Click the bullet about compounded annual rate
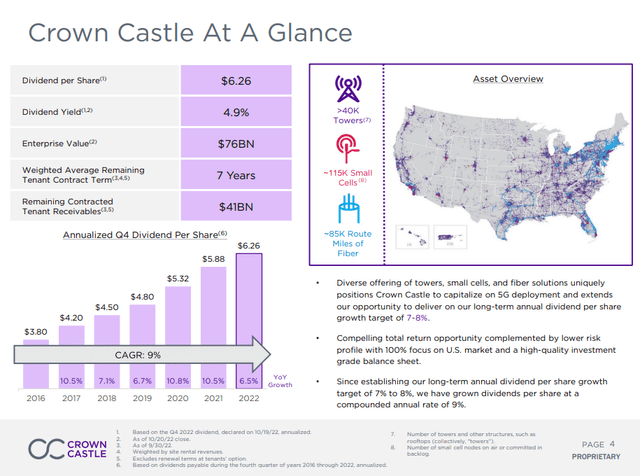The image size is (640, 476). 472,393
